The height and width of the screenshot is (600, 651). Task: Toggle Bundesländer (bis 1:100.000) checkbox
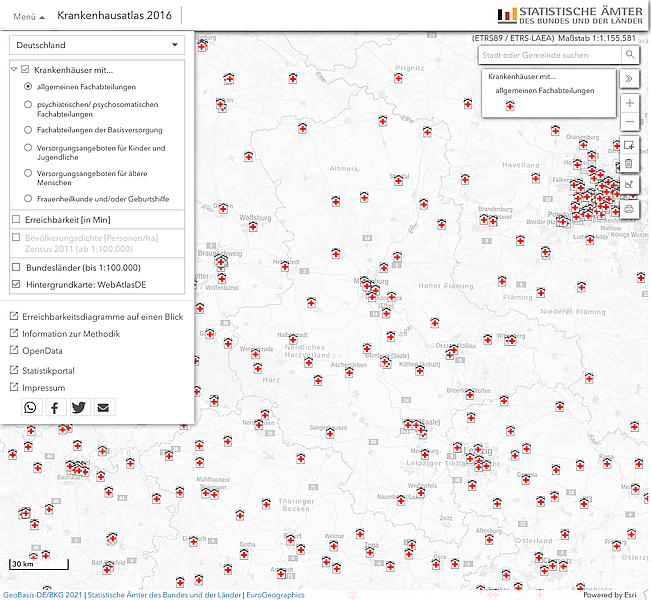[x=16, y=267]
